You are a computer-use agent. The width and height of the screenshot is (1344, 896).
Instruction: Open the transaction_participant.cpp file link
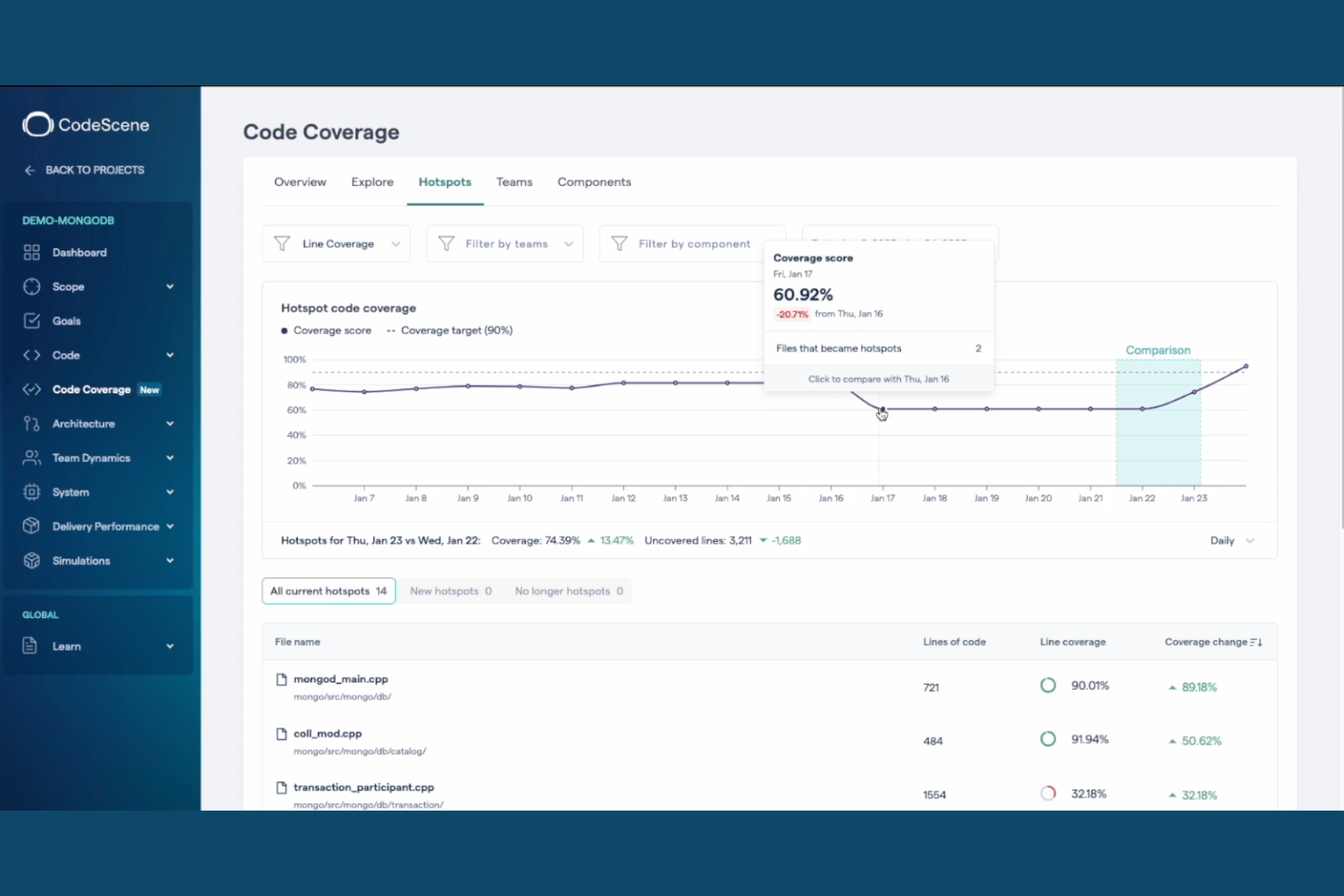click(x=363, y=787)
